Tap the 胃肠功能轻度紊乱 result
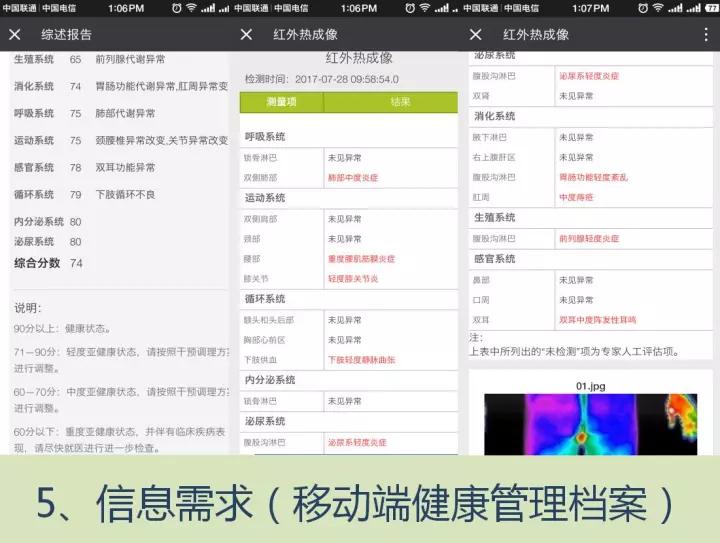Viewport: 720px width, 543px height. click(x=593, y=177)
